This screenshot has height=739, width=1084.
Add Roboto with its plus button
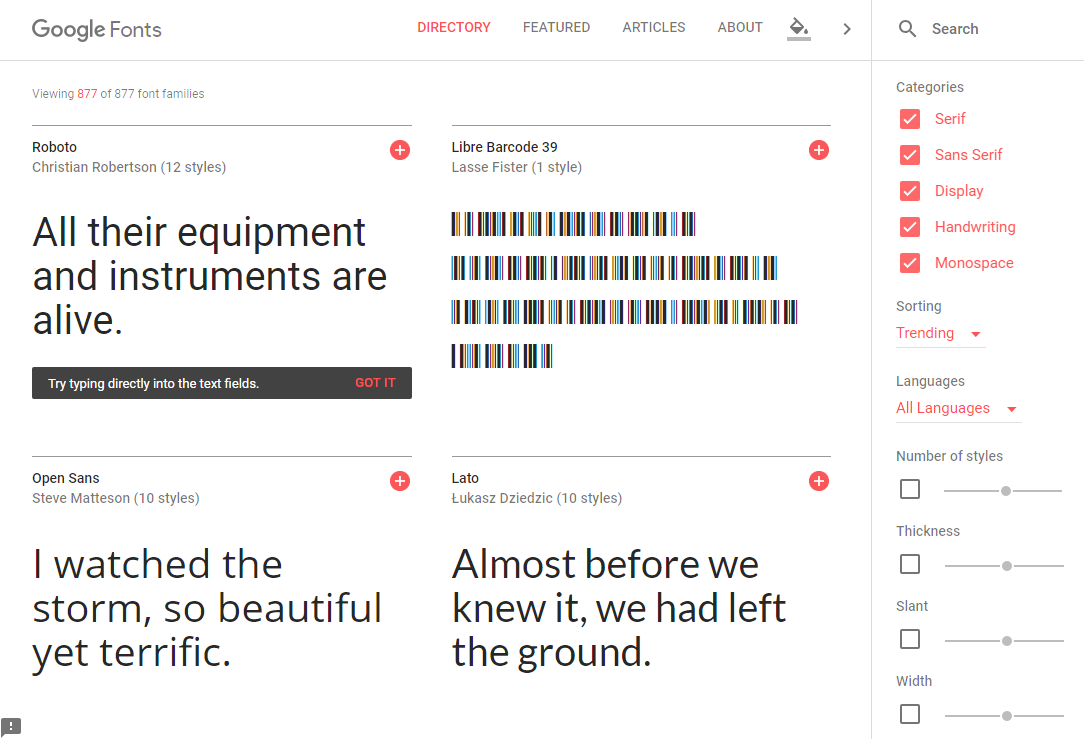(x=400, y=150)
